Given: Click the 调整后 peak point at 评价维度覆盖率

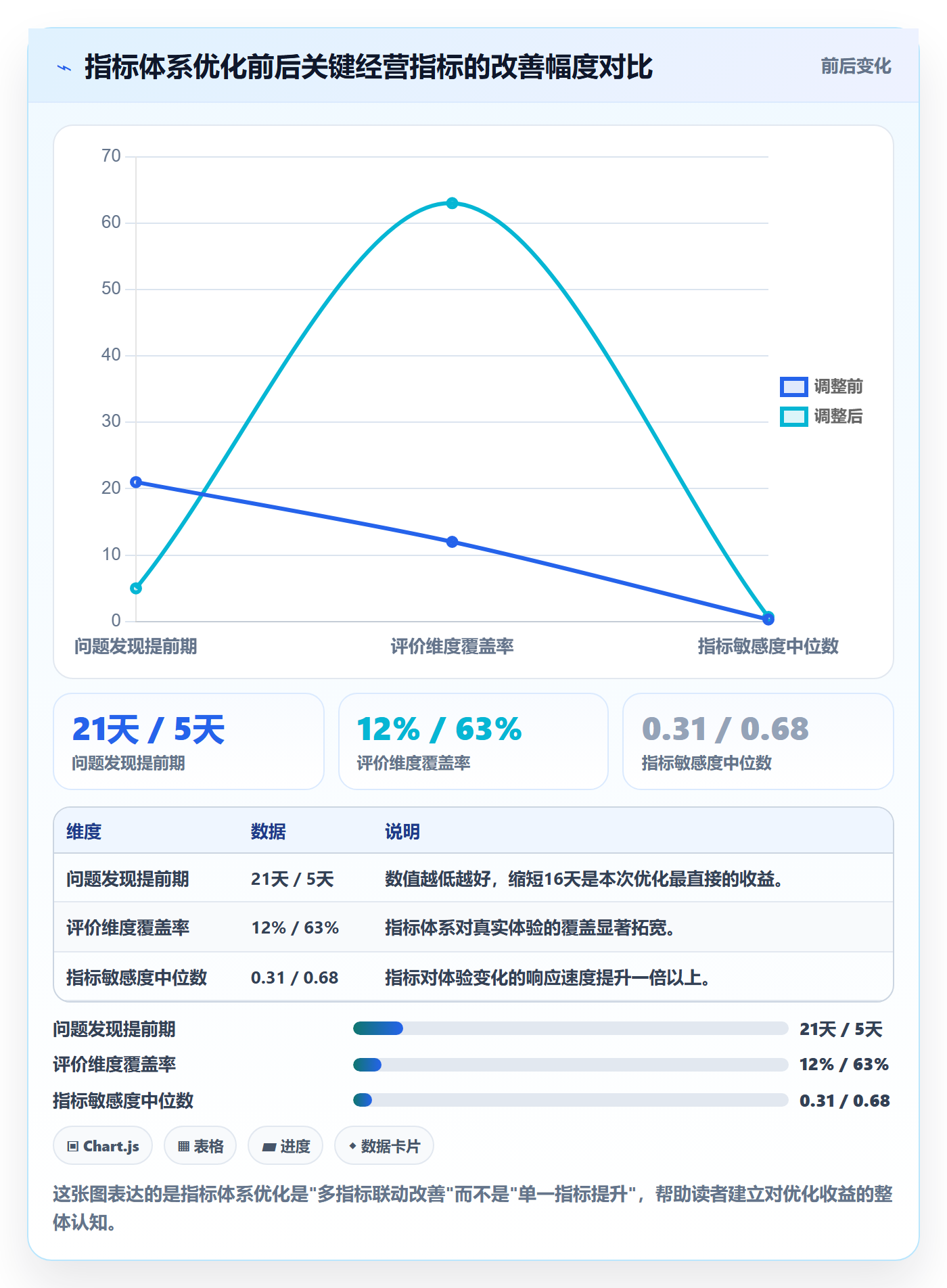Looking at the screenshot, I should (x=452, y=203).
